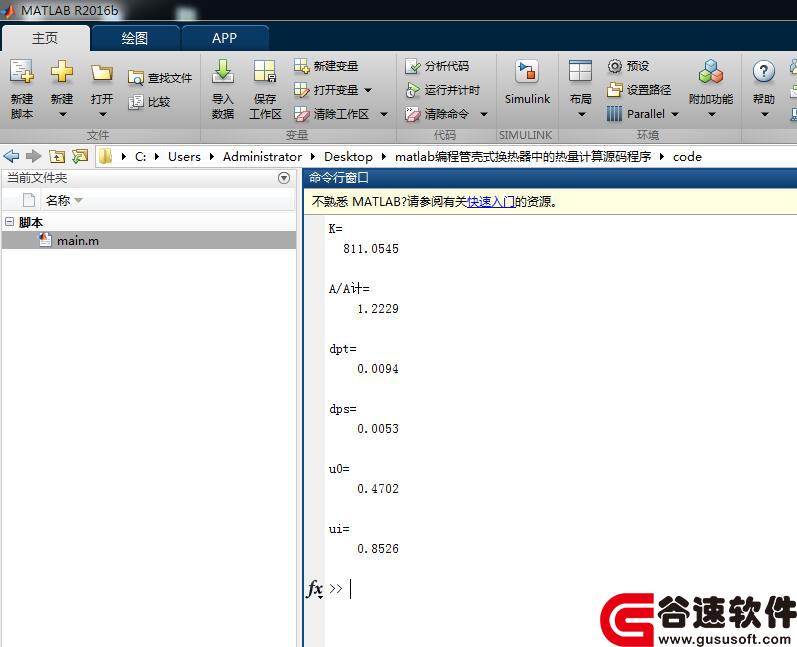Click Analyze Code (分析代码)
797x647 pixels.
coord(437,66)
